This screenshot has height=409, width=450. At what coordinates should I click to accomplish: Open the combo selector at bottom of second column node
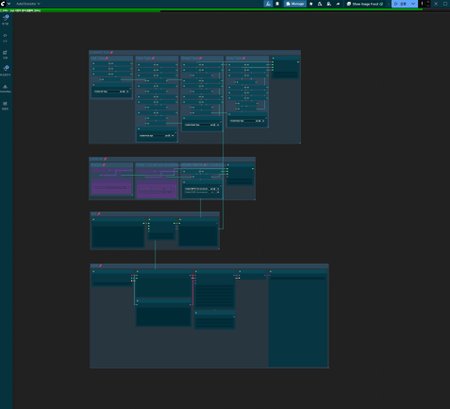click(x=157, y=136)
